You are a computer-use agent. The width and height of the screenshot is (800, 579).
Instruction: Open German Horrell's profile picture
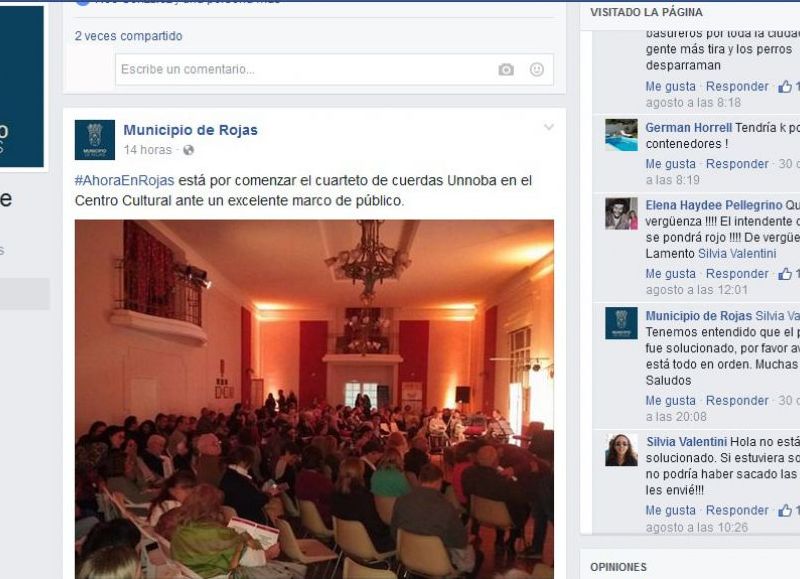[x=621, y=135]
